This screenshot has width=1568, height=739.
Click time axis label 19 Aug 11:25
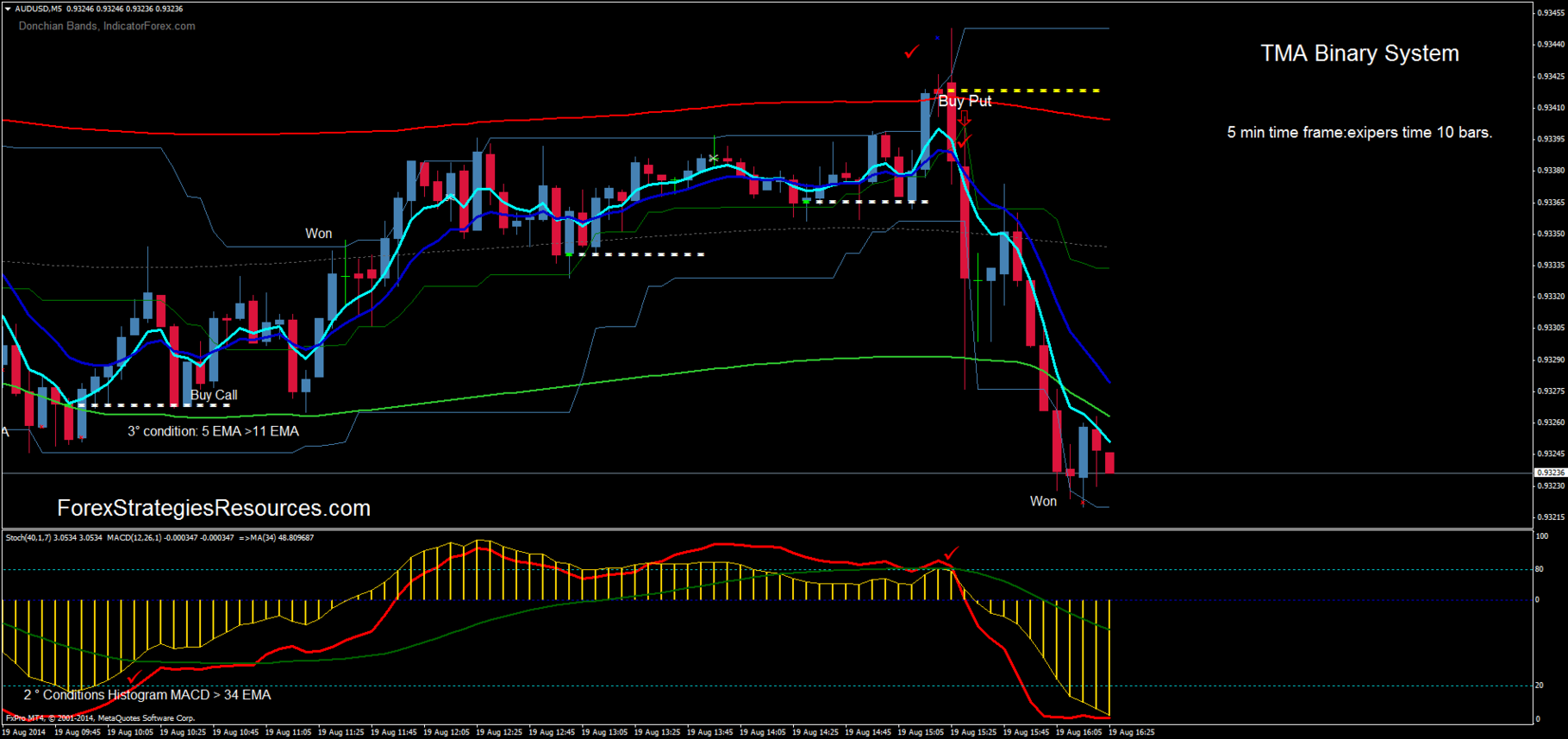pyautogui.click(x=340, y=732)
